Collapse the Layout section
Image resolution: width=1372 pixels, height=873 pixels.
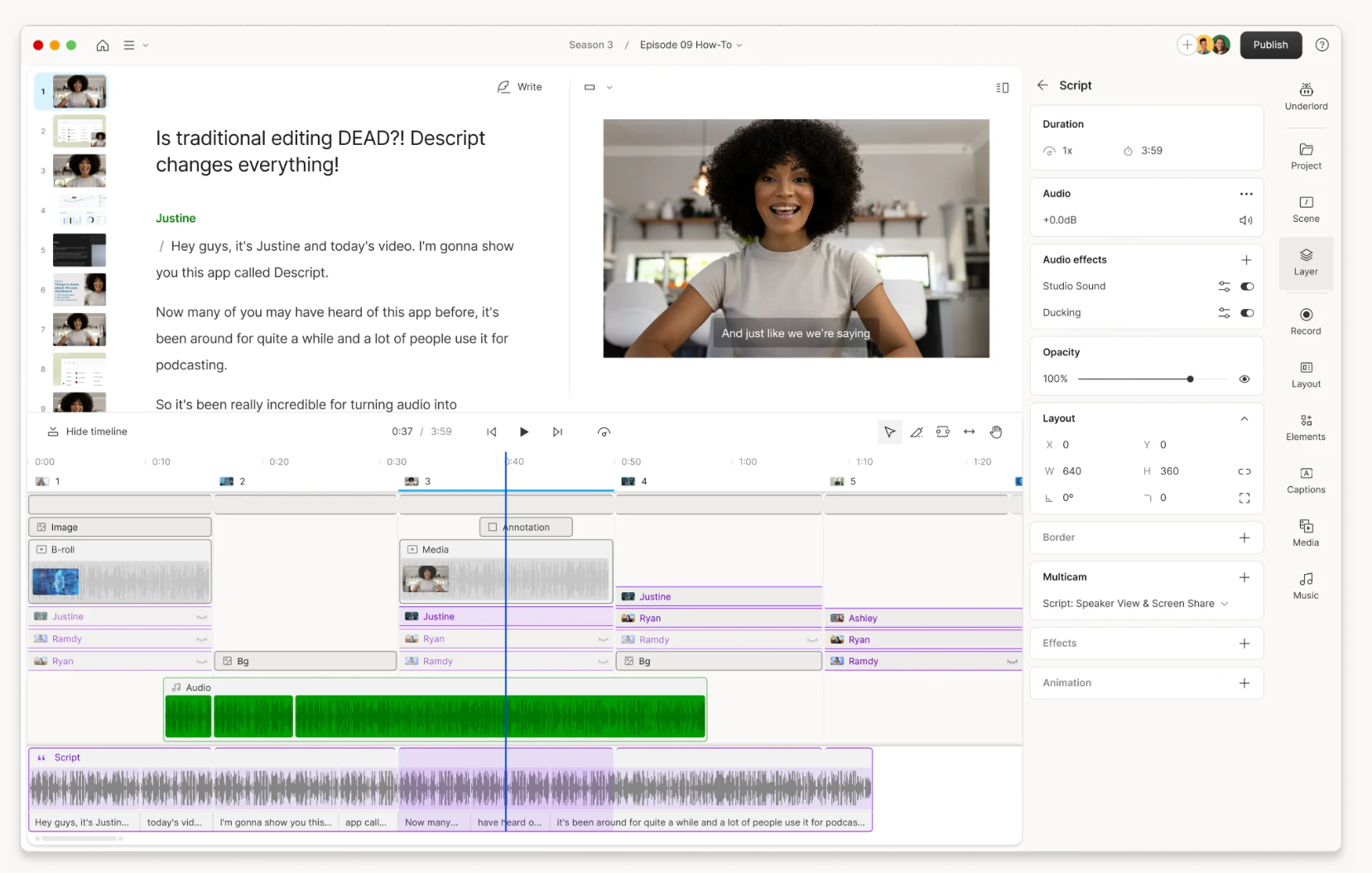pyautogui.click(x=1244, y=419)
